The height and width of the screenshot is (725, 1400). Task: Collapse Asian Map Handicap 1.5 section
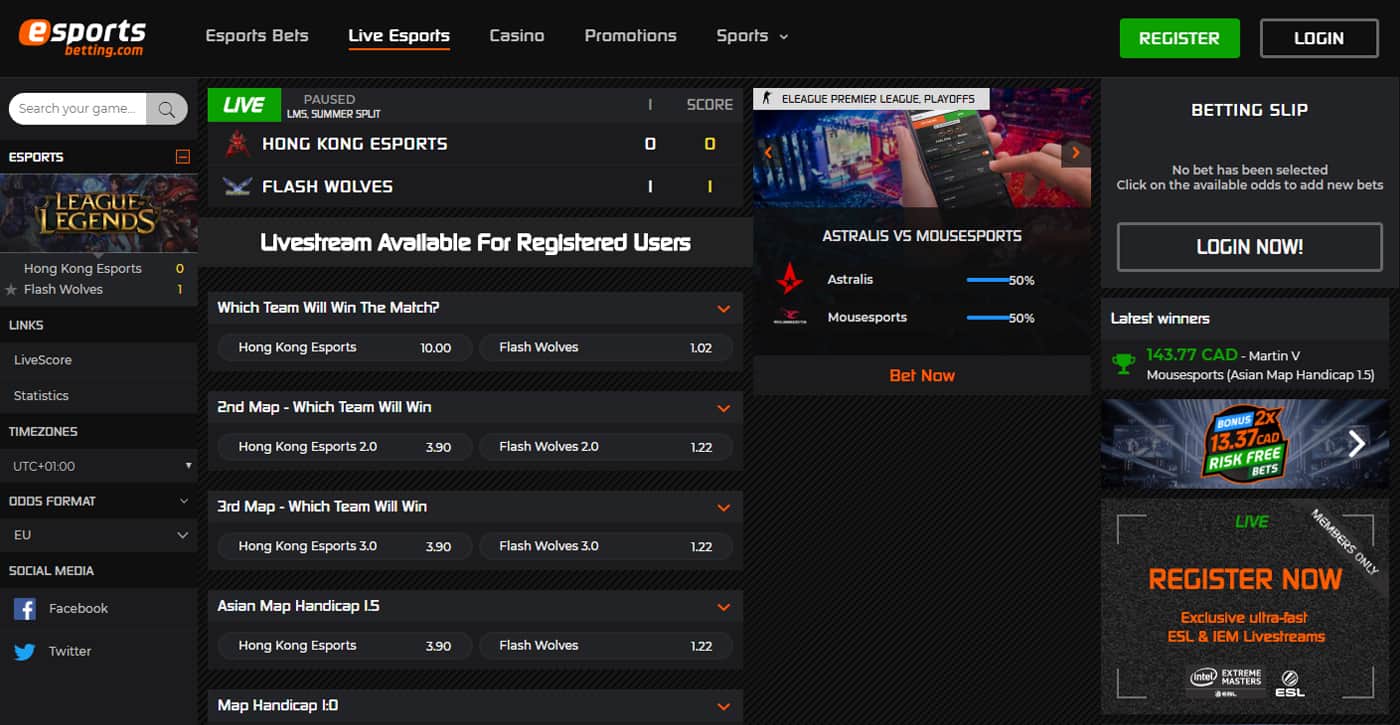724,607
